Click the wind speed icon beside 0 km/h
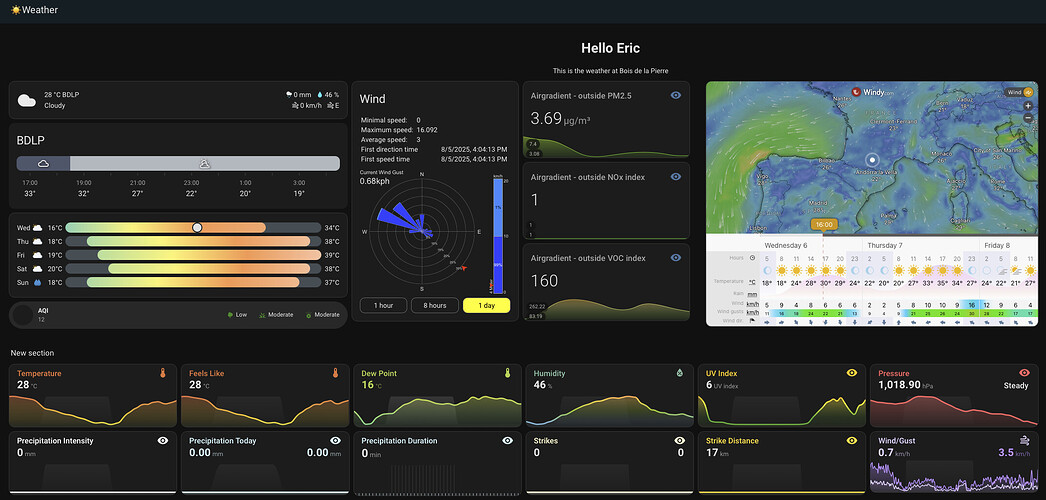Image resolution: width=1046 pixels, height=500 pixels. tap(296, 105)
